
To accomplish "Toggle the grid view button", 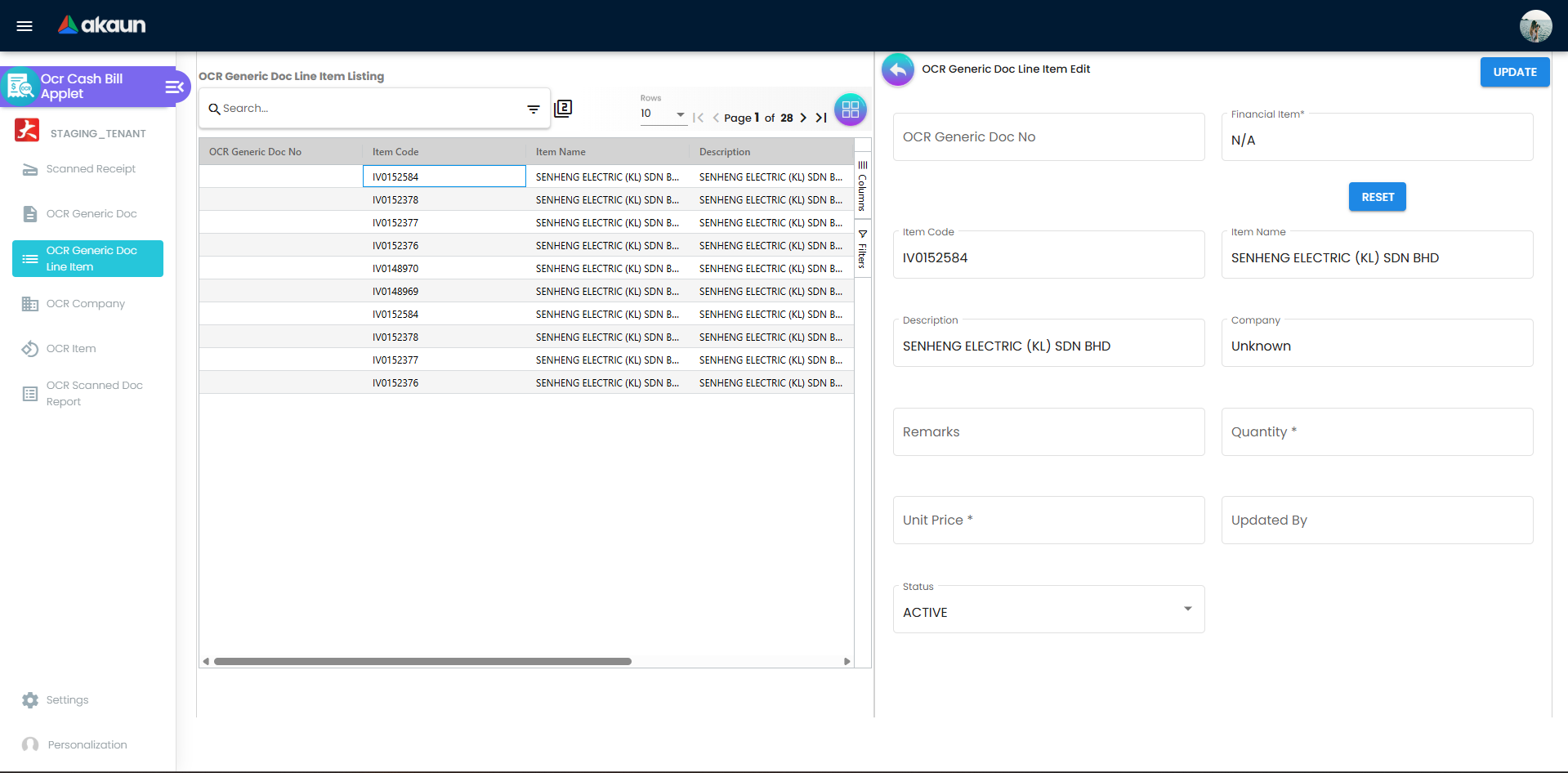I will (x=851, y=109).
